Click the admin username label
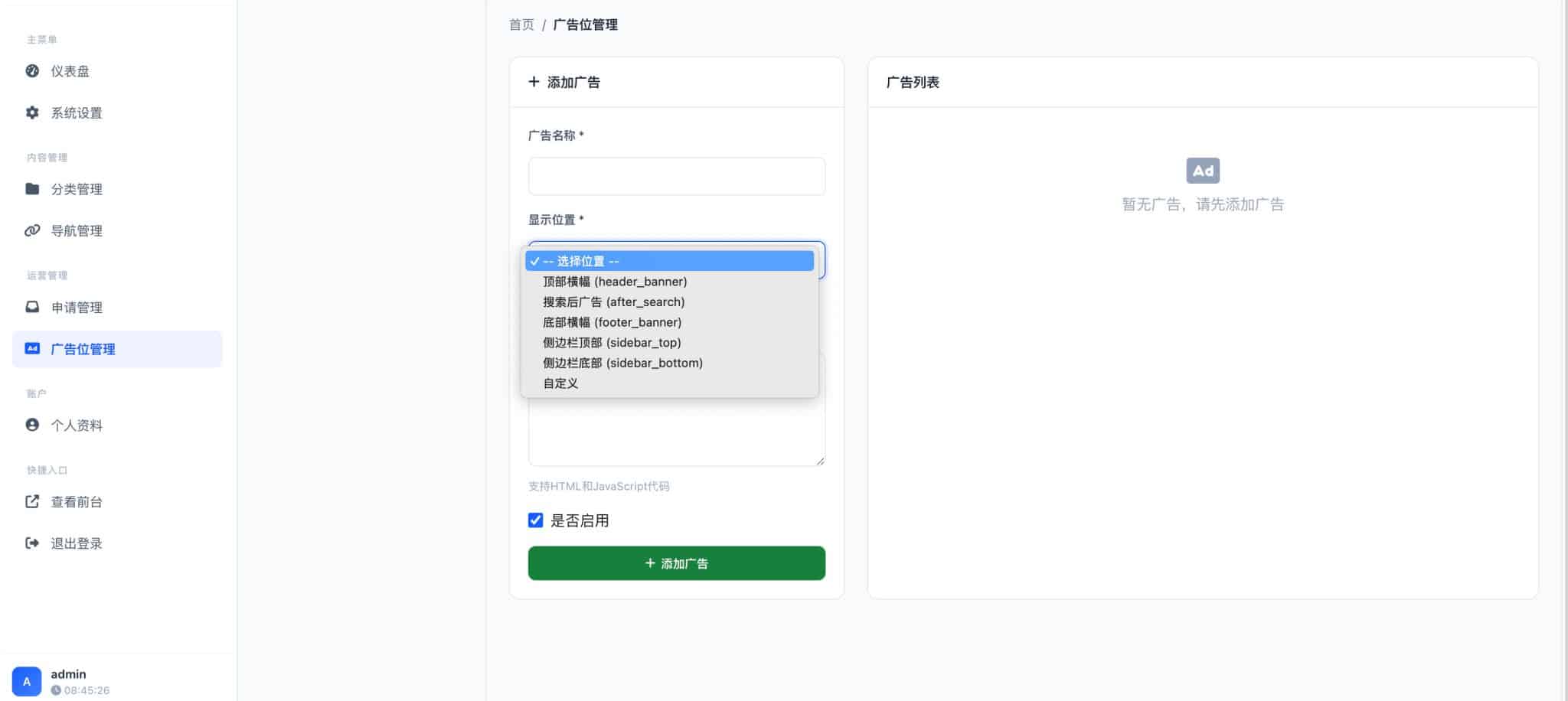 [68, 674]
